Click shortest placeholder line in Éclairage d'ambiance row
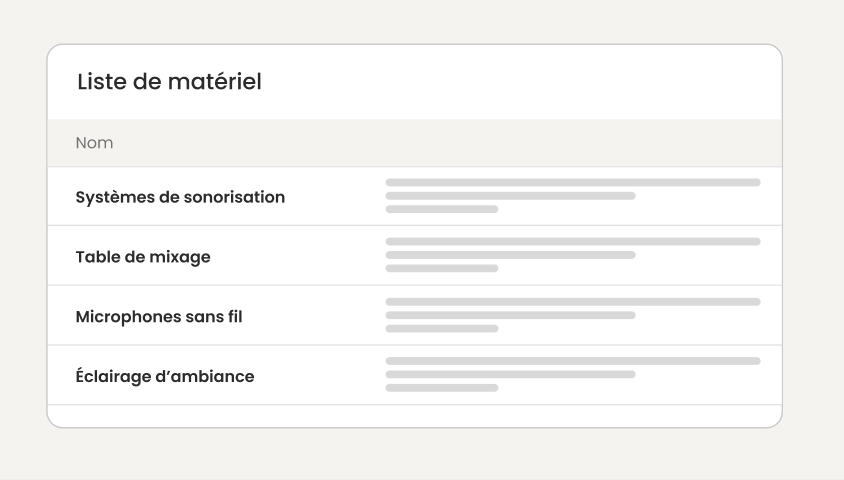 [x=442, y=388]
